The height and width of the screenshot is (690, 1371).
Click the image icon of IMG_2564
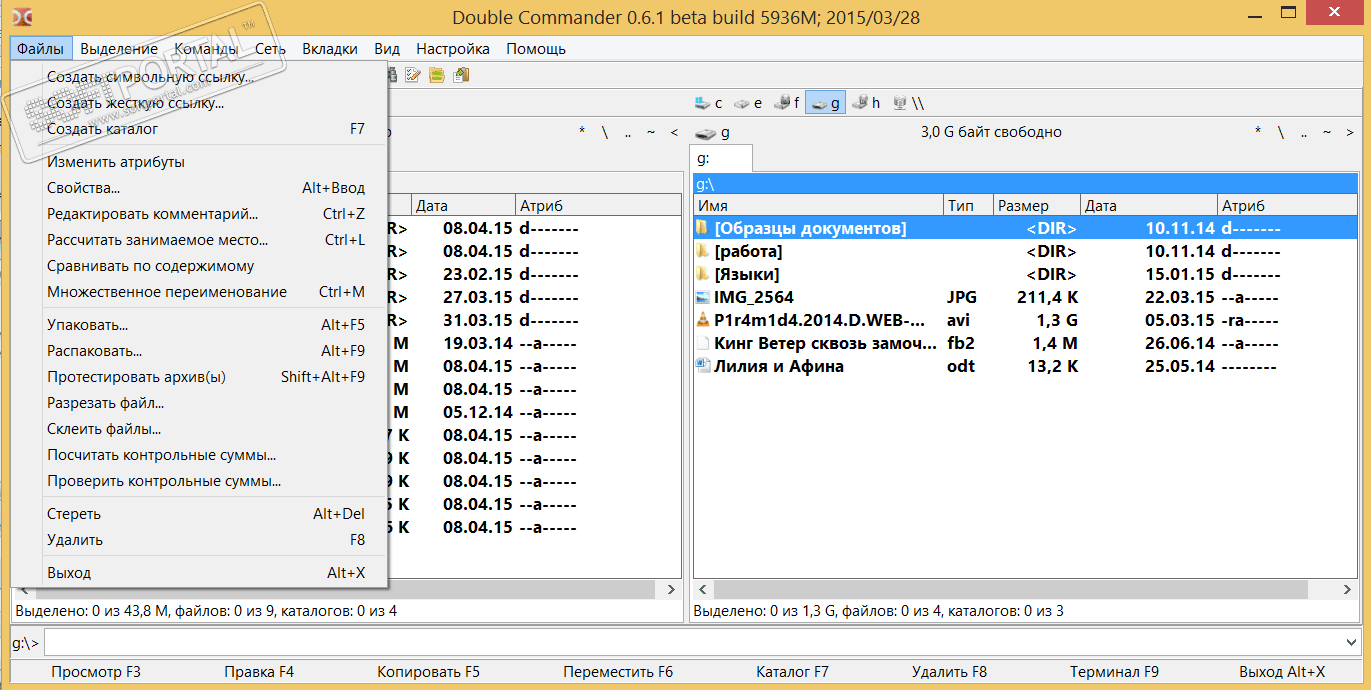pyautogui.click(x=703, y=297)
